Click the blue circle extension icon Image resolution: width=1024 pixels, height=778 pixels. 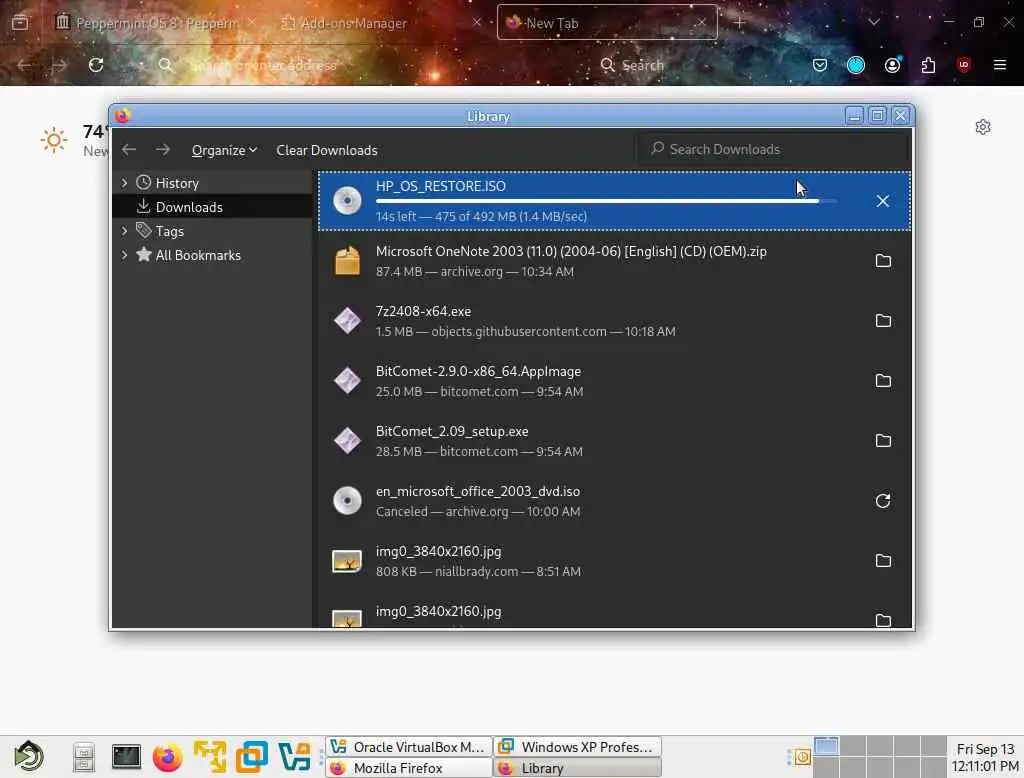(x=856, y=65)
